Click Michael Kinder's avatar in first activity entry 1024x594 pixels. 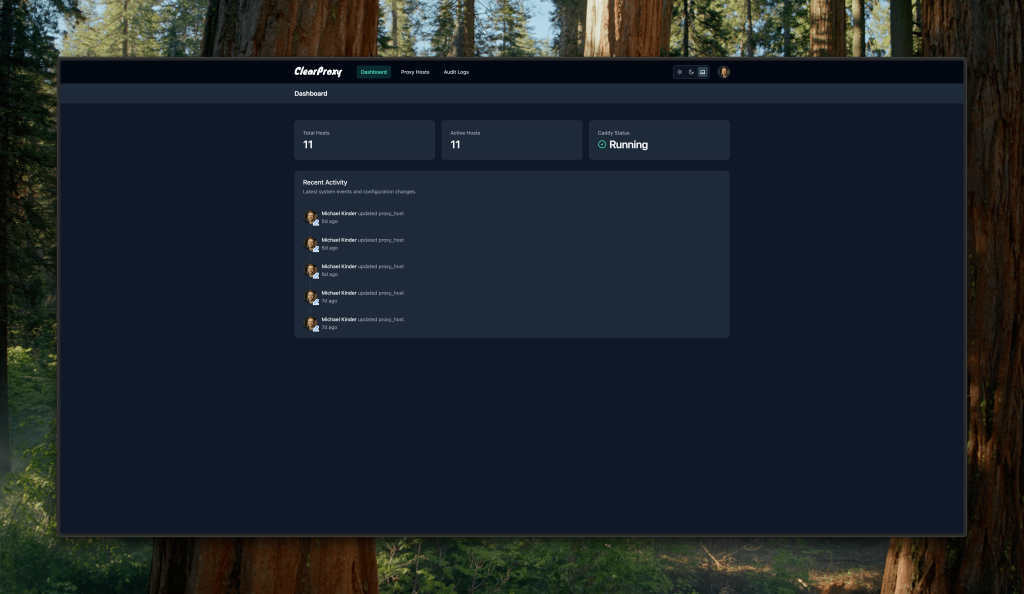click(x=310, y=215)
